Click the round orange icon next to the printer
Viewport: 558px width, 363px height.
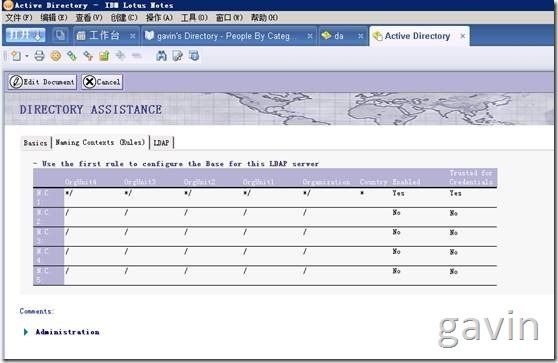56,56
